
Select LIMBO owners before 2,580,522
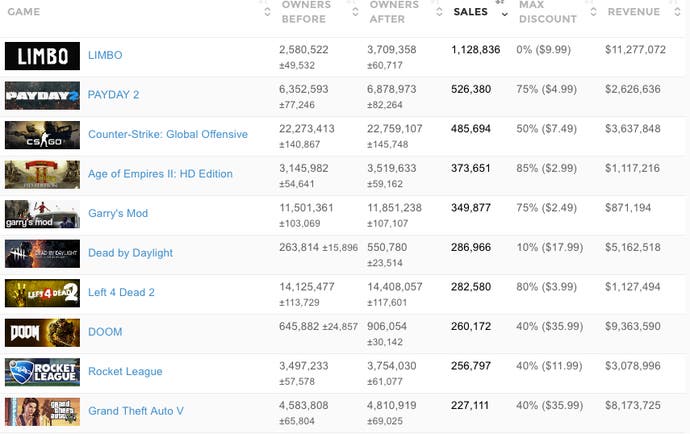304,50
